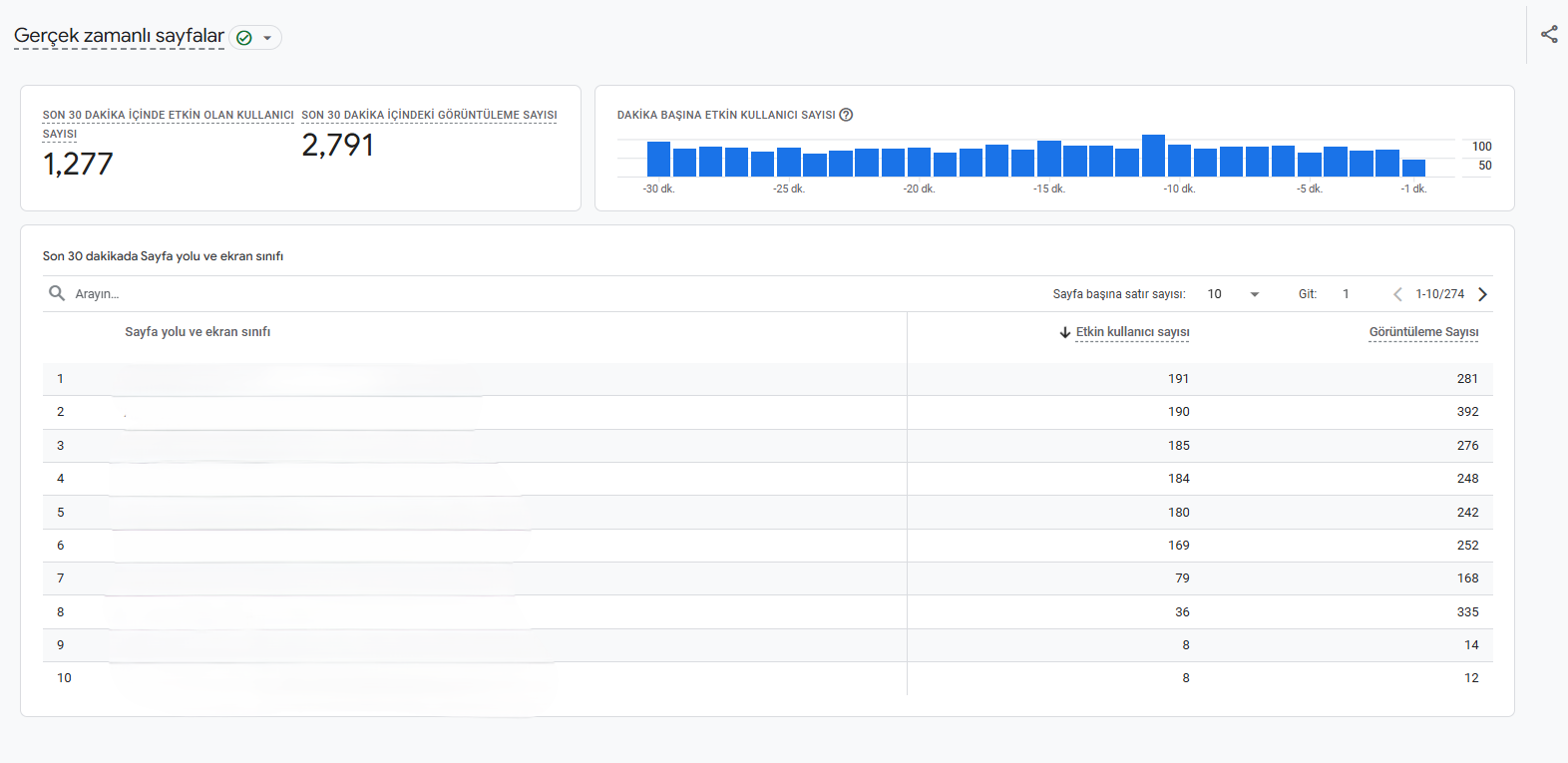
Task: Open rows per page dropdown showing 10
Action: (1234, 294)
